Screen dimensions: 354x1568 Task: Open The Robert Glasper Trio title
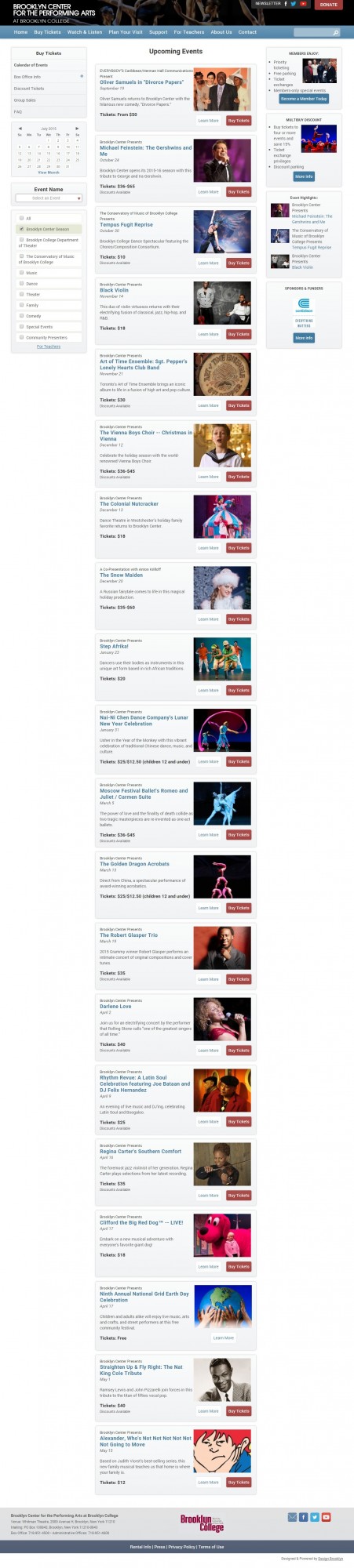(129, 935)
